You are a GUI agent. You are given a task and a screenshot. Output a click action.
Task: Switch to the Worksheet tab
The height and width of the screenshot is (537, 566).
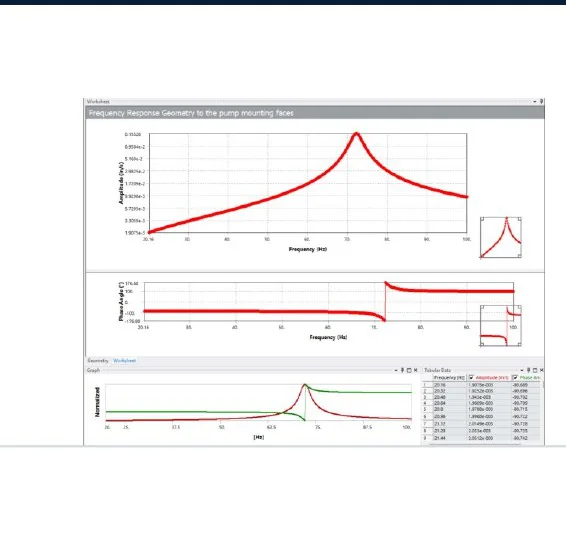pos(125,361)
